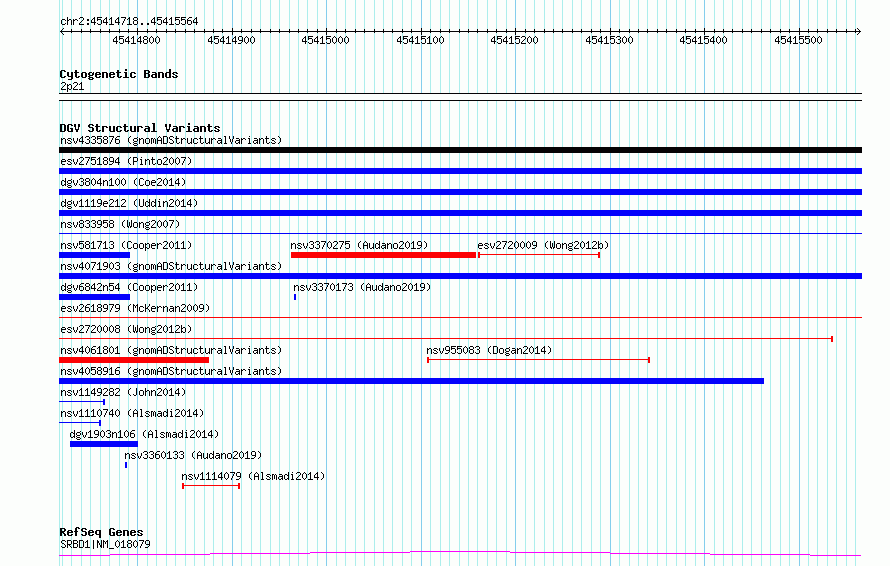The image size is (890, 566).
Task: Click the ruler's right arrowhead
Action: (x=859, y=32)
